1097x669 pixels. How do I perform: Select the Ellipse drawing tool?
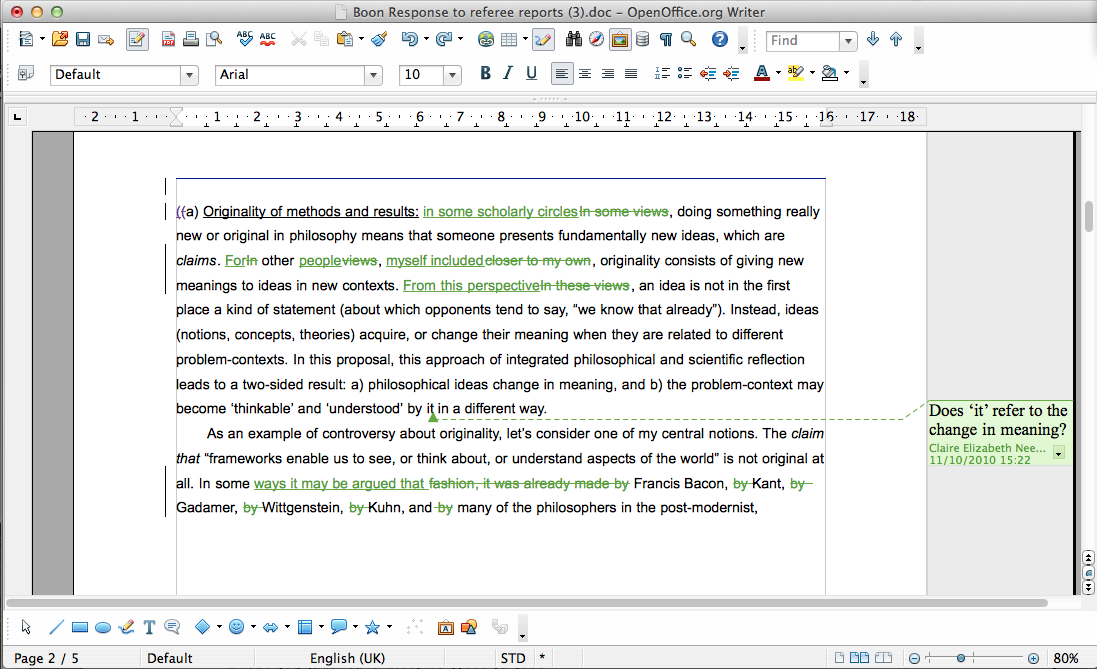[103, 627]
